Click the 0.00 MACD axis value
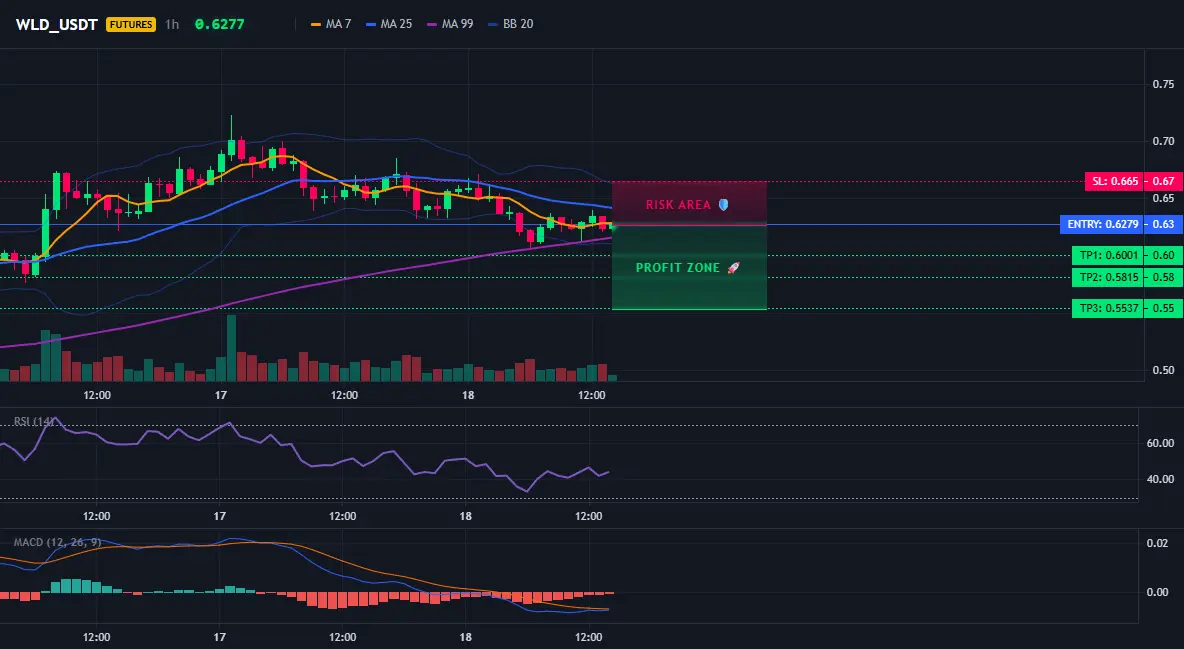The image size is (1184, 649). click(1157, 592)
